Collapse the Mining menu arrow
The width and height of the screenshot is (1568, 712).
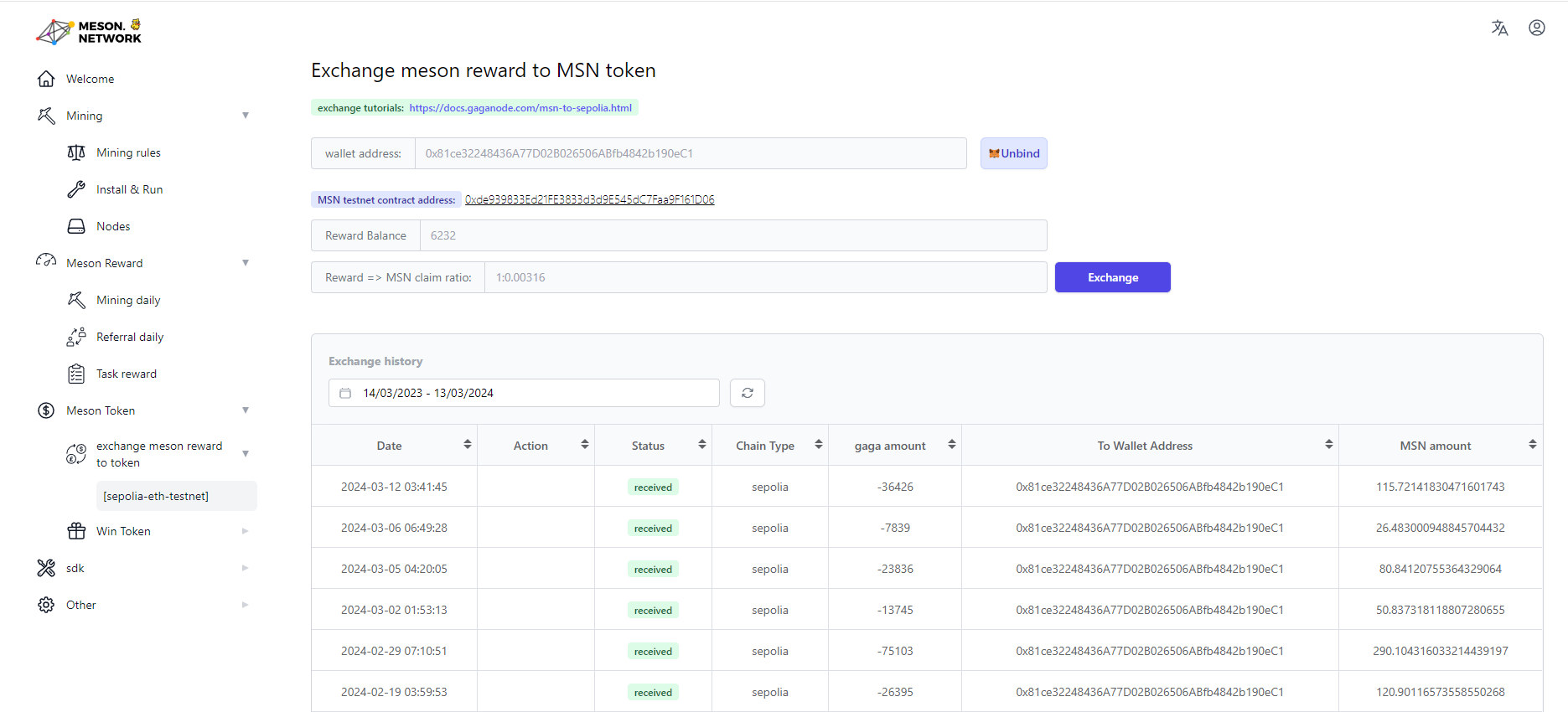click(x=246, y=116)
